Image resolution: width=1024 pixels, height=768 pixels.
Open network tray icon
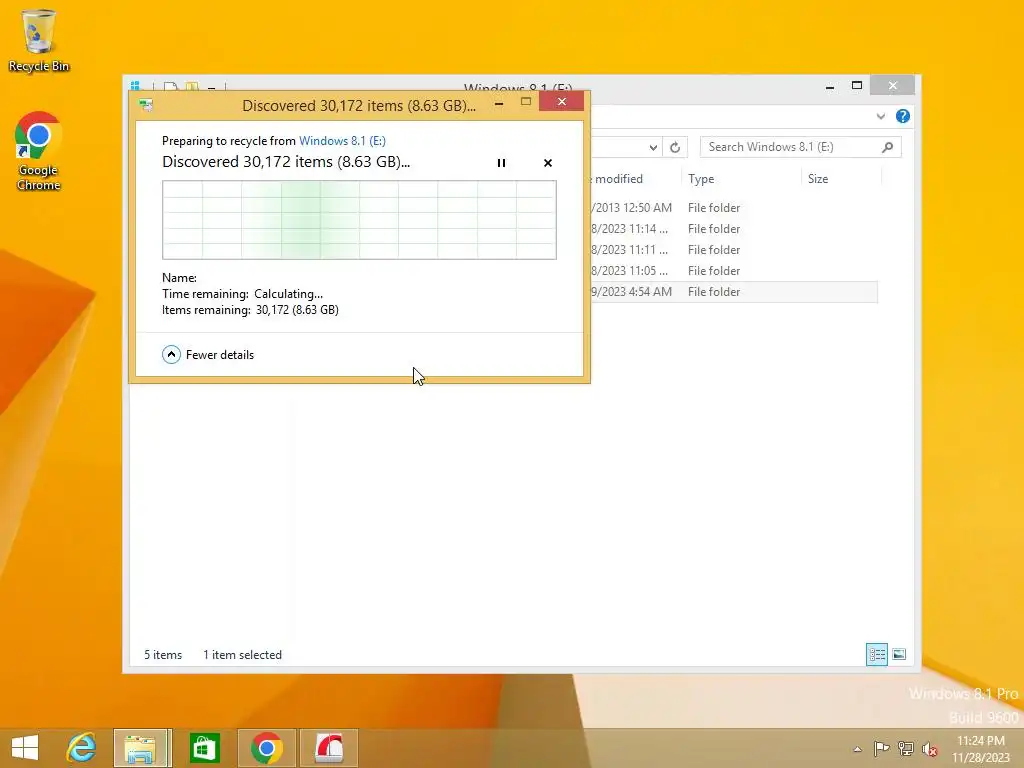tap(906, 749)
